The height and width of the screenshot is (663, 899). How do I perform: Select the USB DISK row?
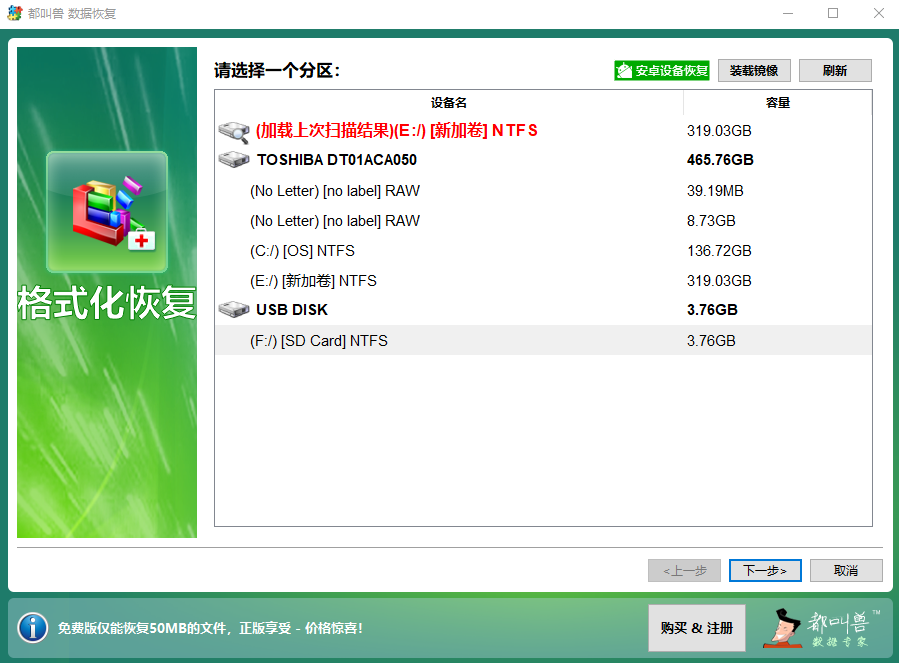(x=543, y=310)
